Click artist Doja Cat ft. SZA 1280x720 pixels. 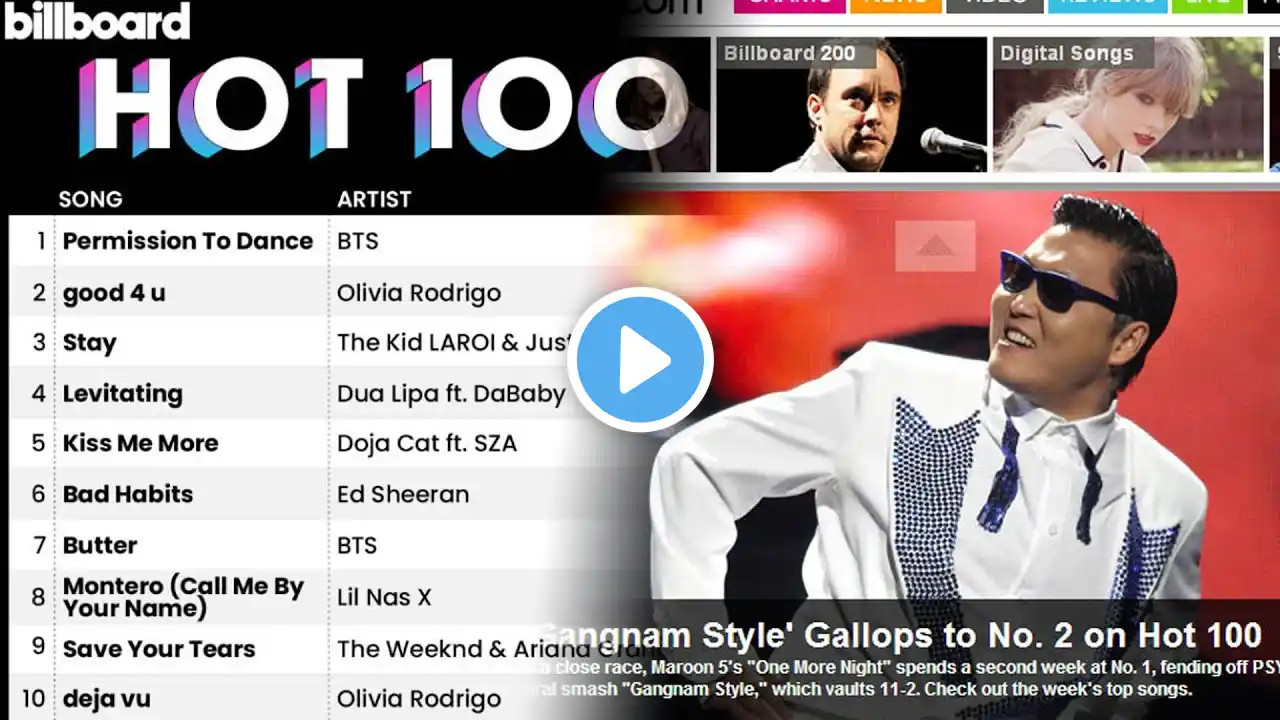(427, 443)
